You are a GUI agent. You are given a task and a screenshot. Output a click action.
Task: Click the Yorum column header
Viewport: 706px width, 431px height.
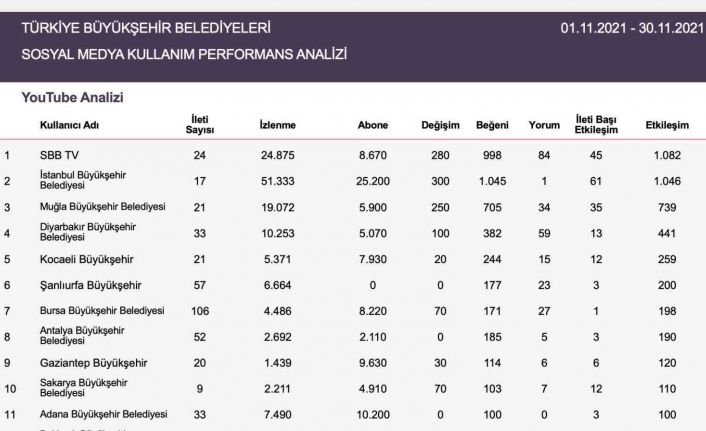(544, 125)
